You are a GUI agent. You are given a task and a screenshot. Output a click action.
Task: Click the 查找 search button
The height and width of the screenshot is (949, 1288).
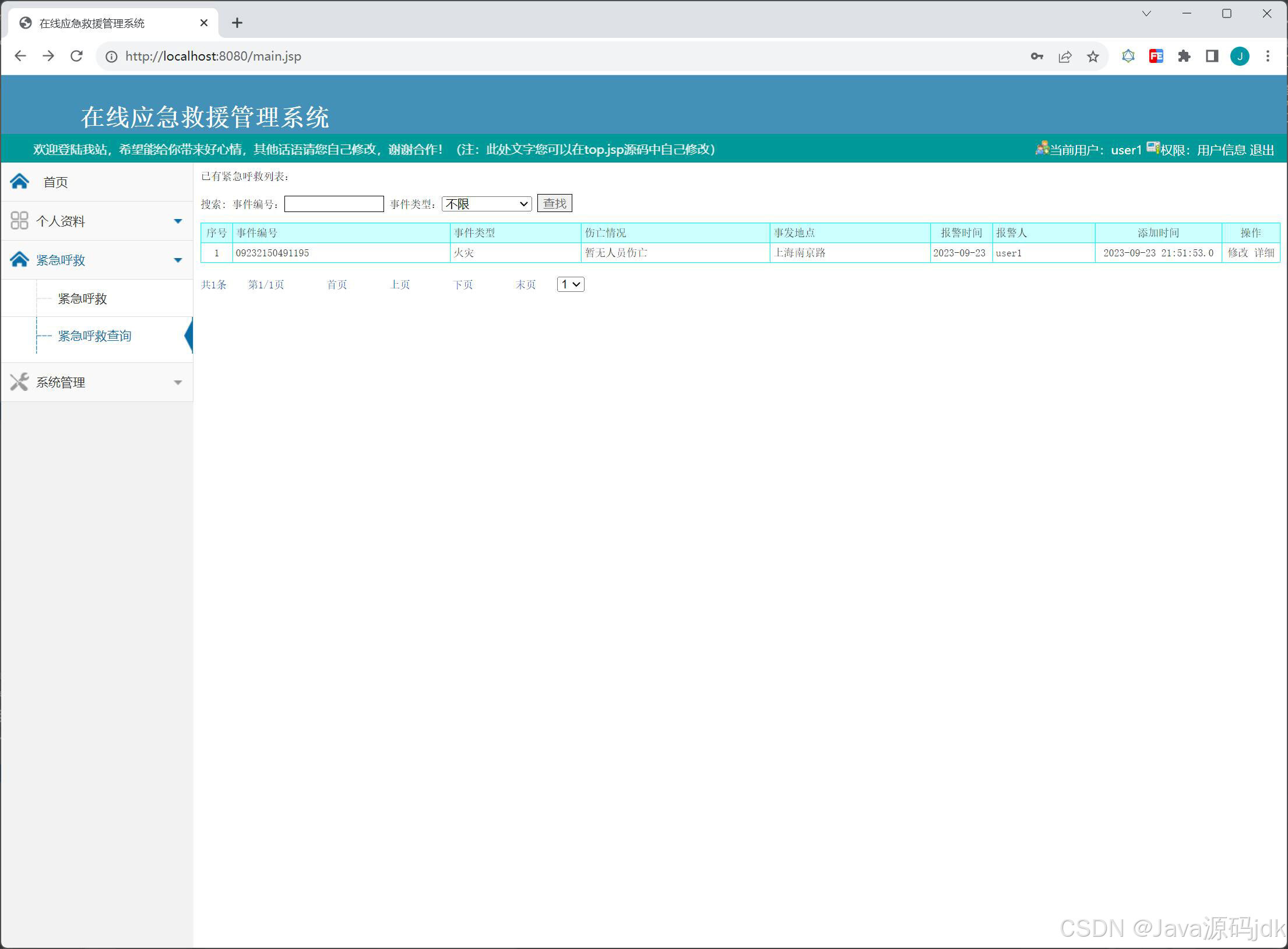tap(554, 203)
